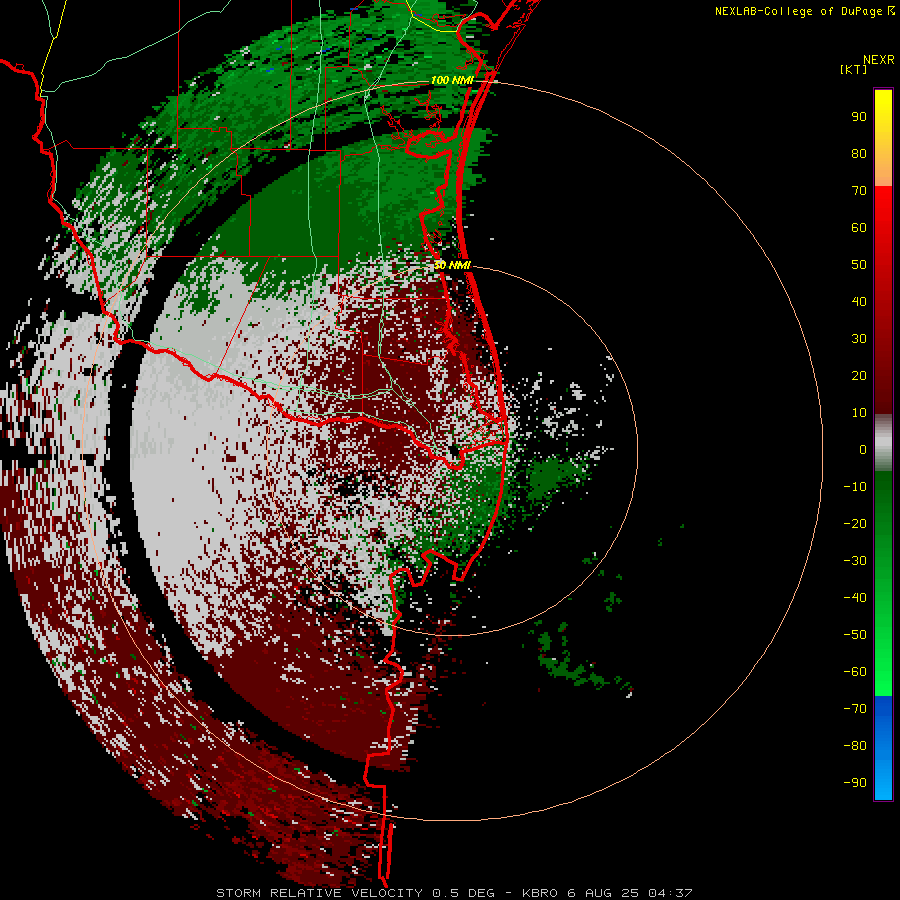This screenshot has width=900, height=900.
Task: Click the -30 value on velocity scale
Action: click(855, 561)
